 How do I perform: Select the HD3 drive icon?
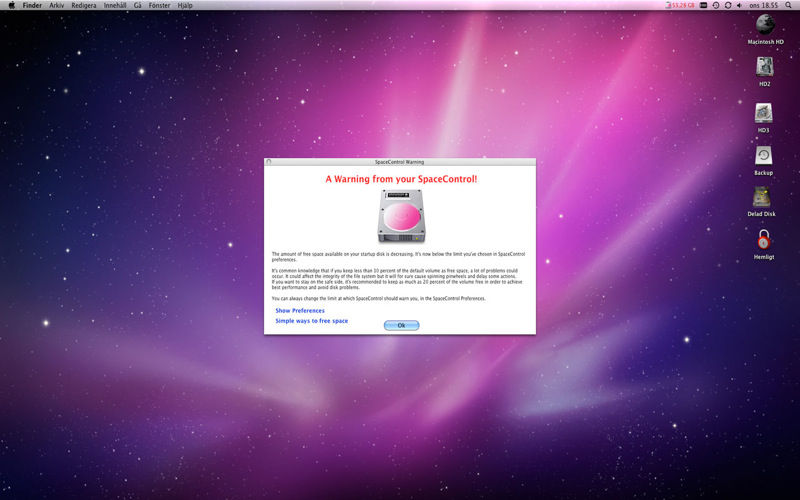tap(763, 113)
